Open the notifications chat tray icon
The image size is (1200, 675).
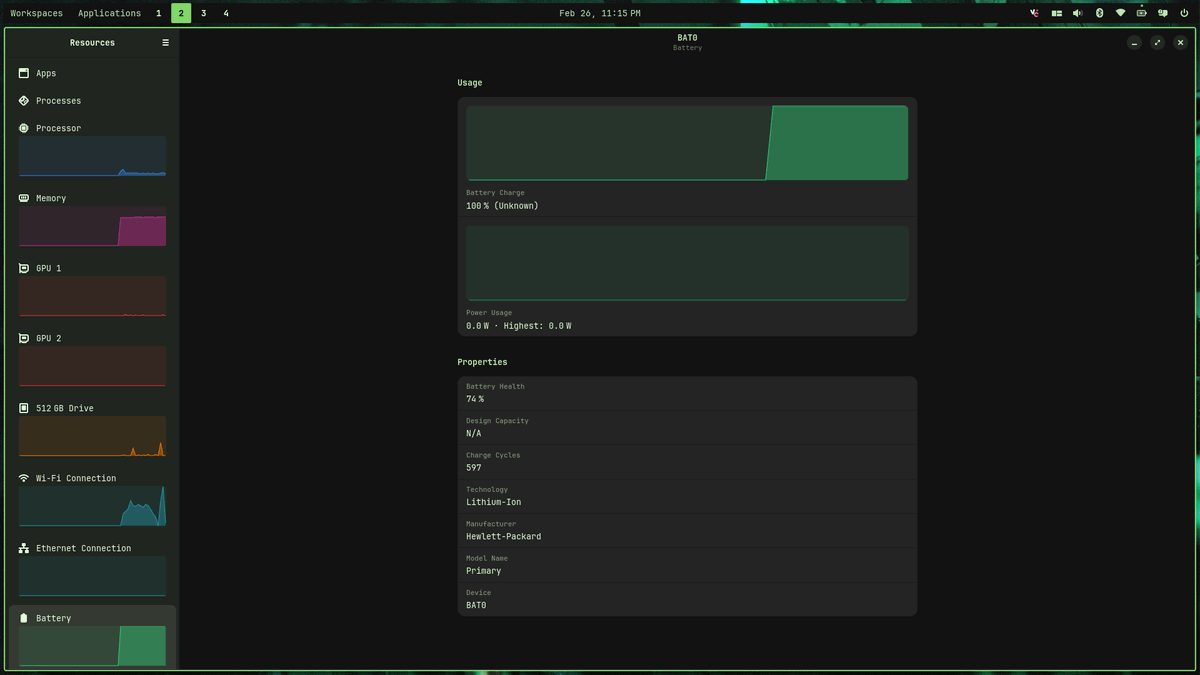1163,13
